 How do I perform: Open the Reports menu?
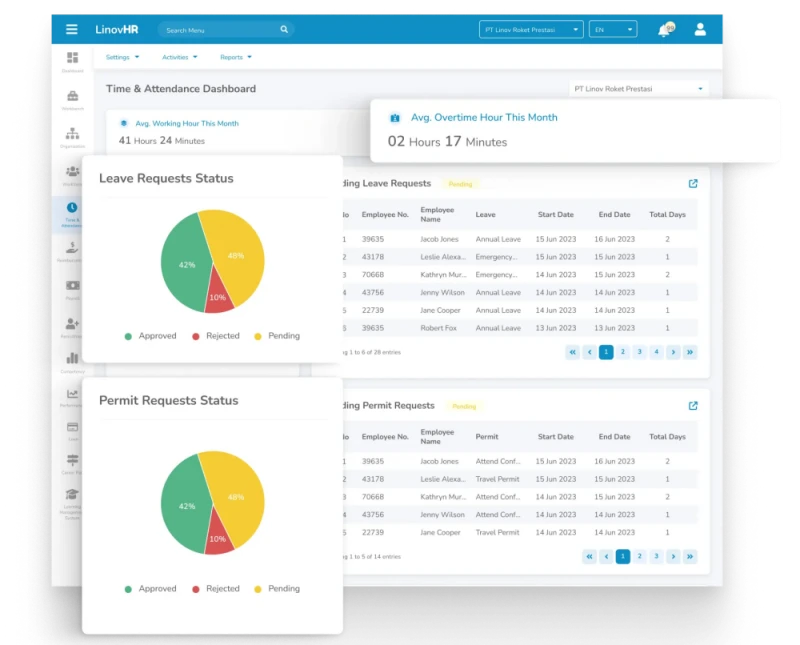pos(235,57)
